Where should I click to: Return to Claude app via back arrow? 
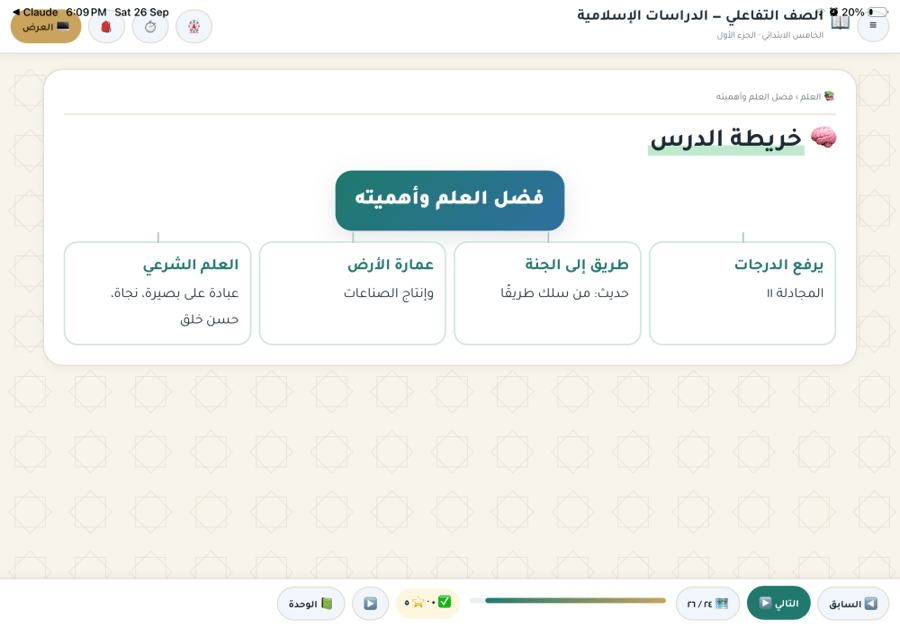[34, 12]
